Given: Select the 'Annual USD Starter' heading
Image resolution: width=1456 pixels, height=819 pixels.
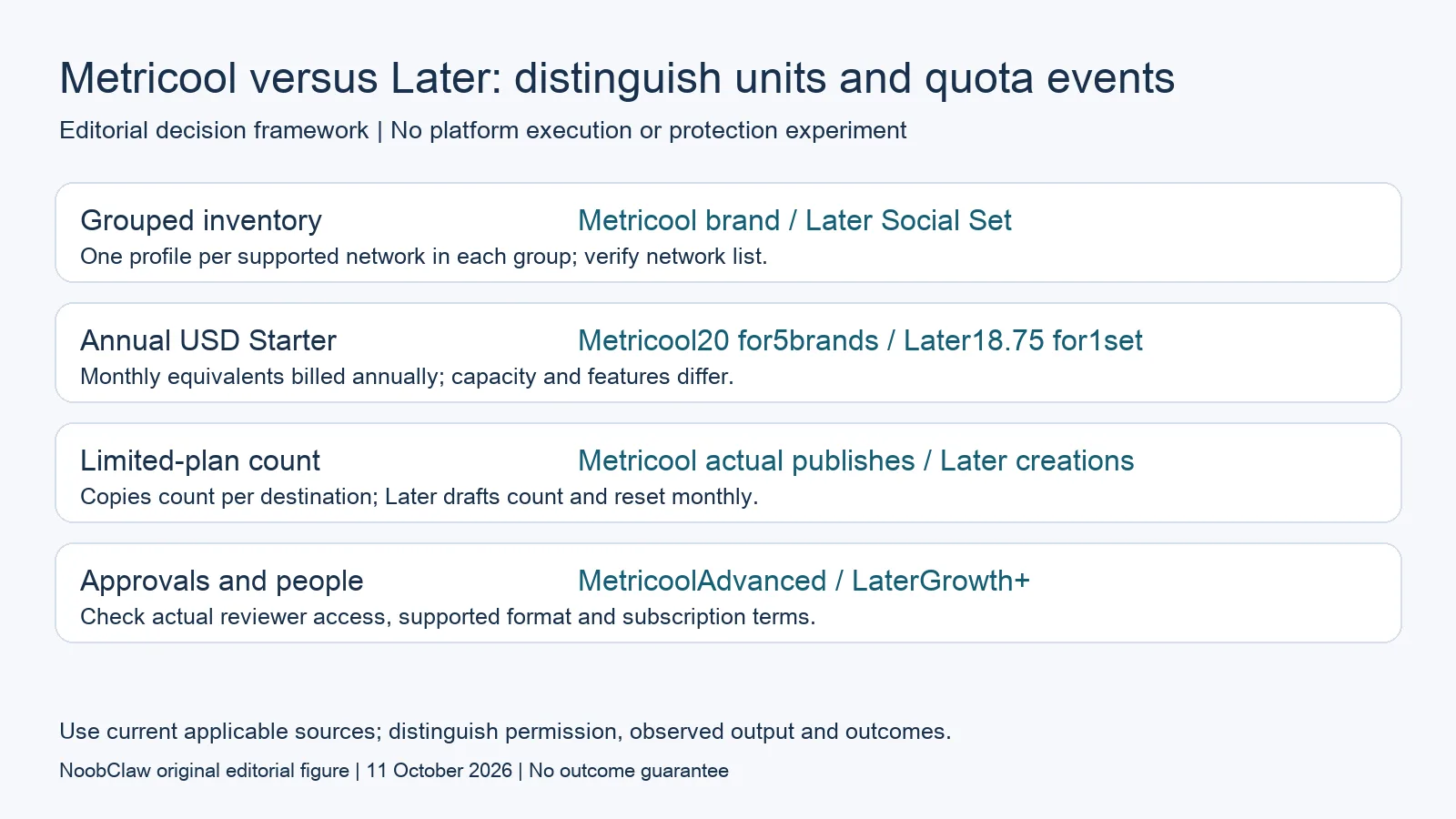Looking at the screenshot, I should pyautogui.click(x=208, y=340).
